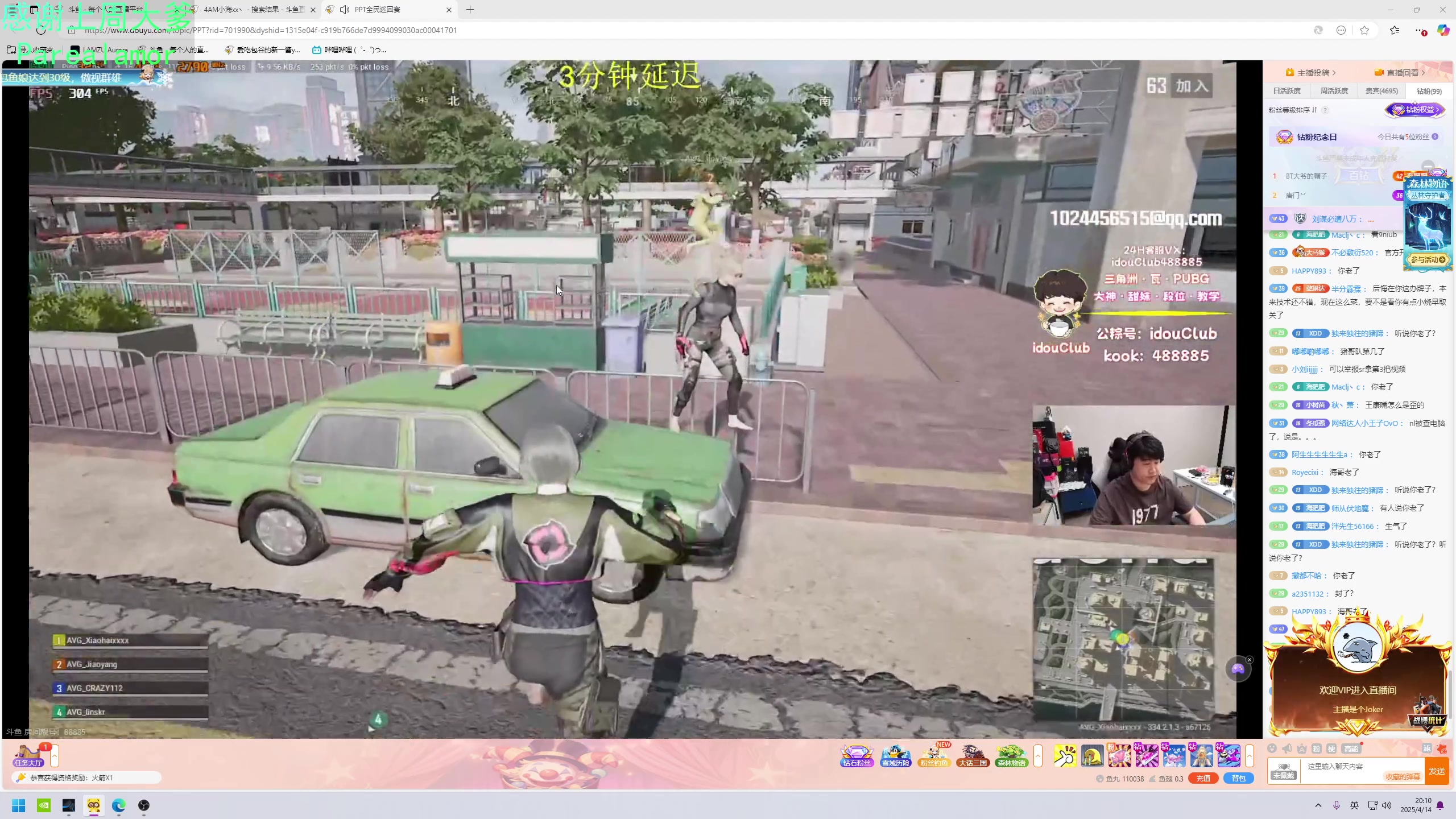Click the 哔哩哔哩 bookmark in favorites bar
Viewport: 1456px width, 819px height.
[x=349, y=50]
